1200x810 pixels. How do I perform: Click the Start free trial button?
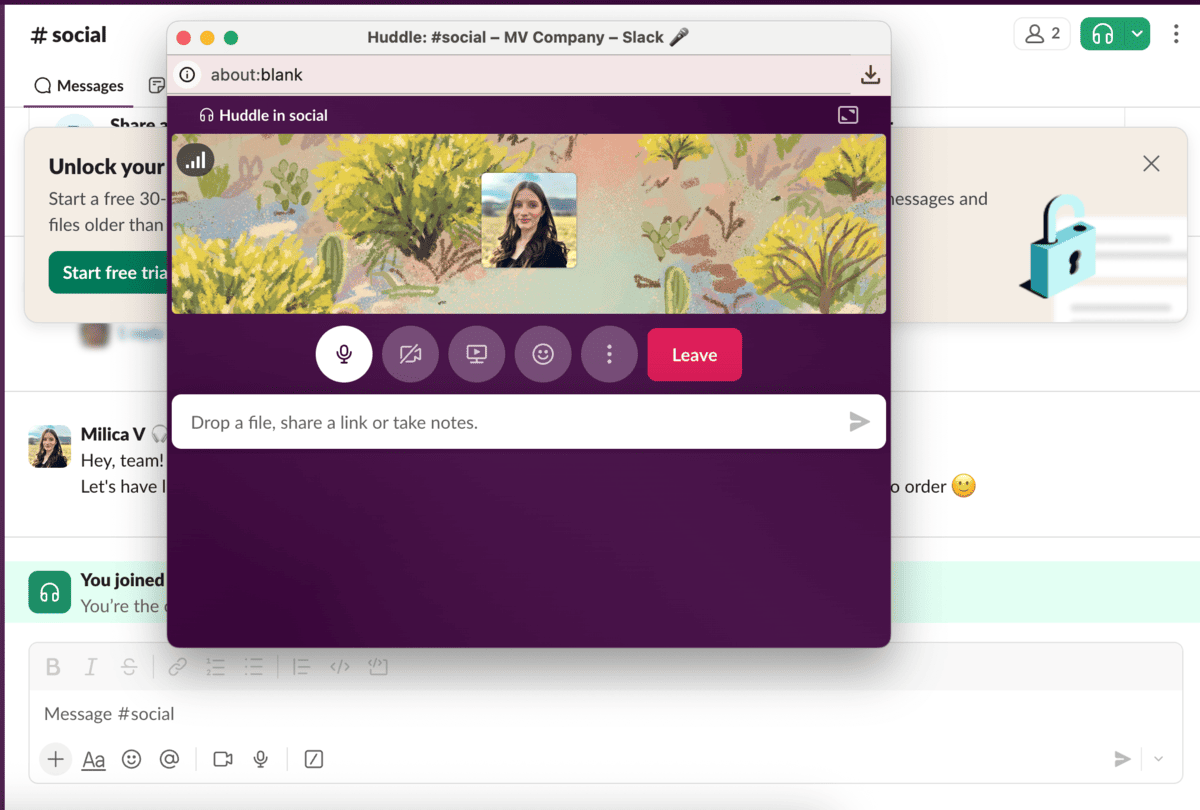coord(107,272)
